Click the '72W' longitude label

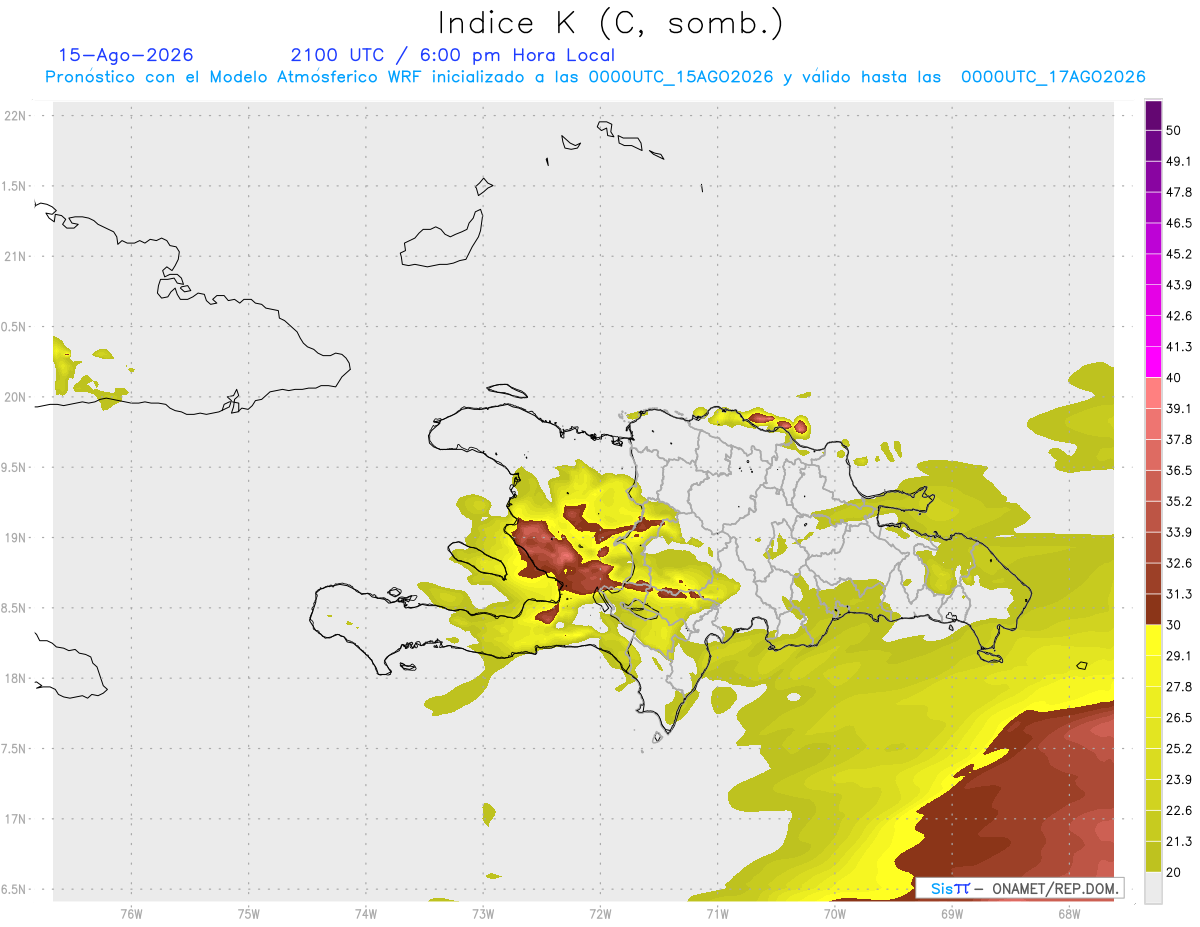[x=600, y=913]
